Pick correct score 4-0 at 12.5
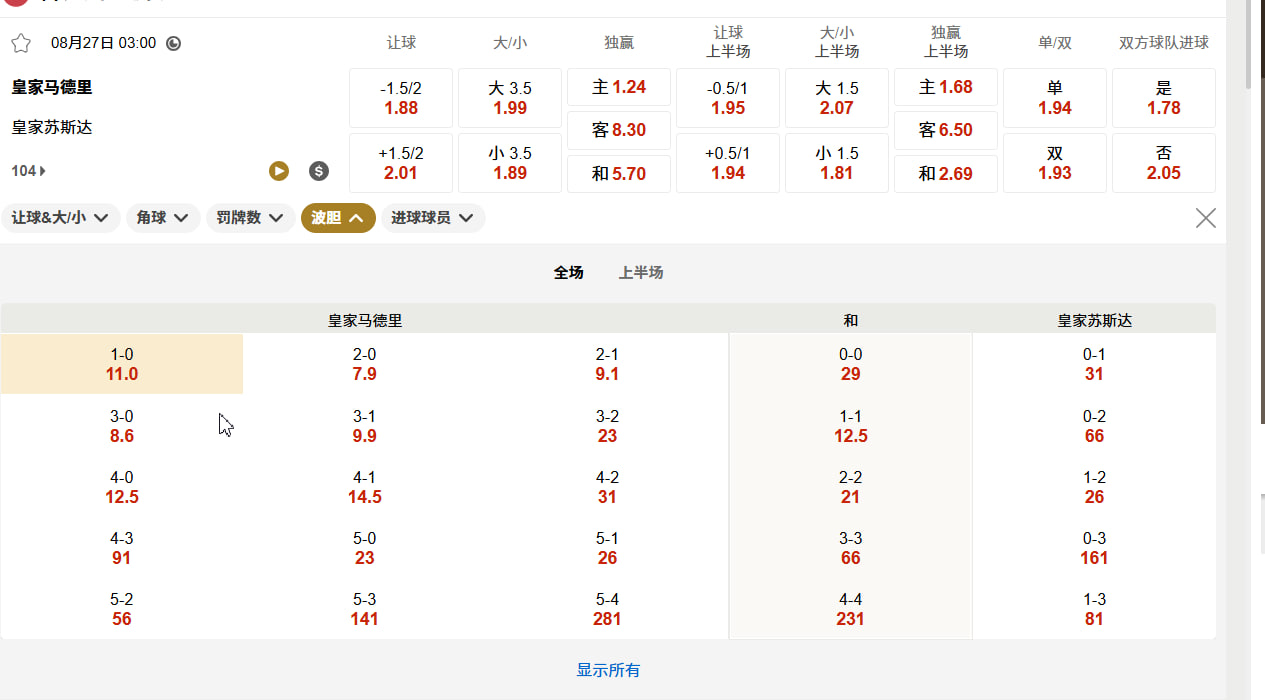 point(122,487)
